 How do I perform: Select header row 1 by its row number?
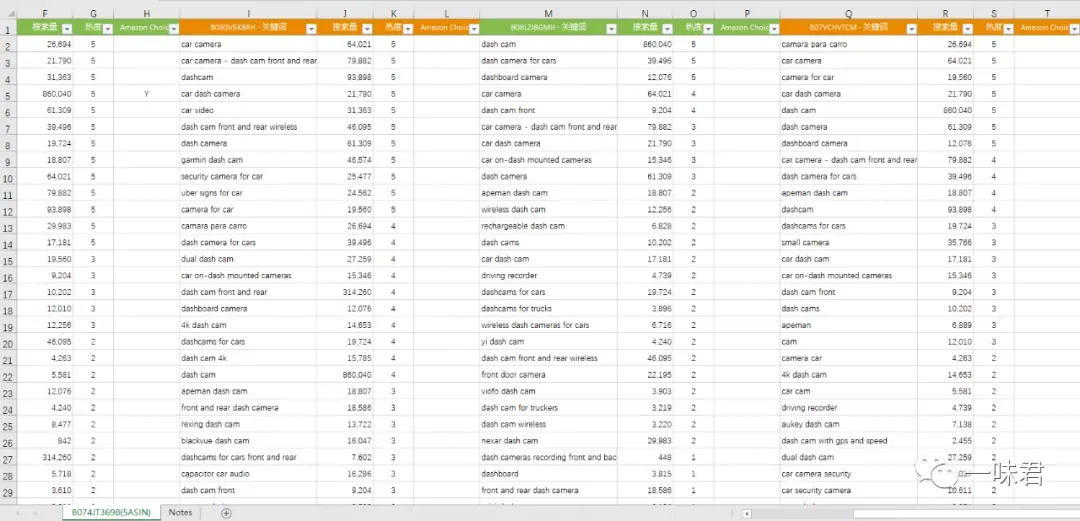tap(7, 28)
